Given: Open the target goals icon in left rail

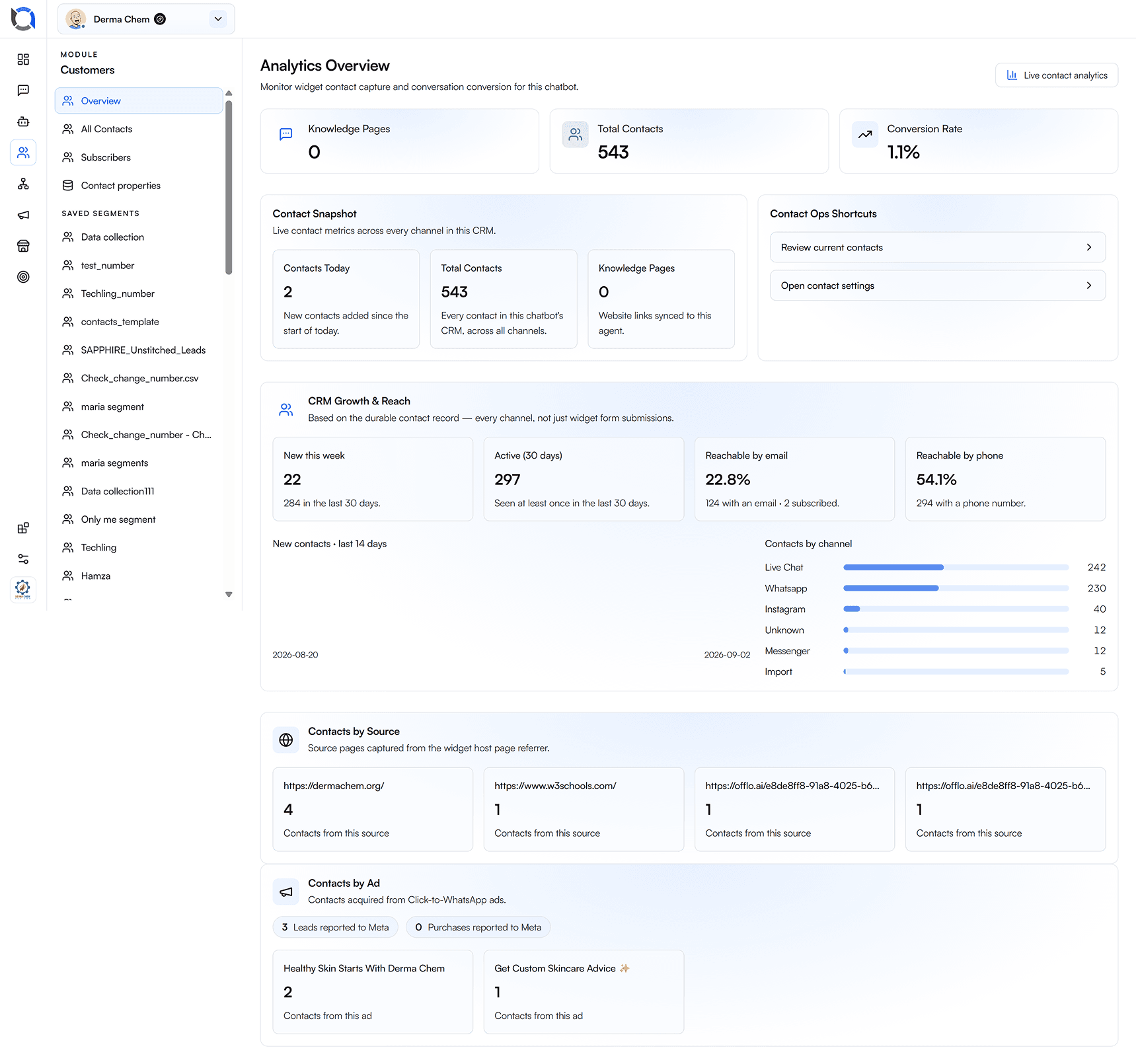Looking at the screenshot, I should (23, 277).
